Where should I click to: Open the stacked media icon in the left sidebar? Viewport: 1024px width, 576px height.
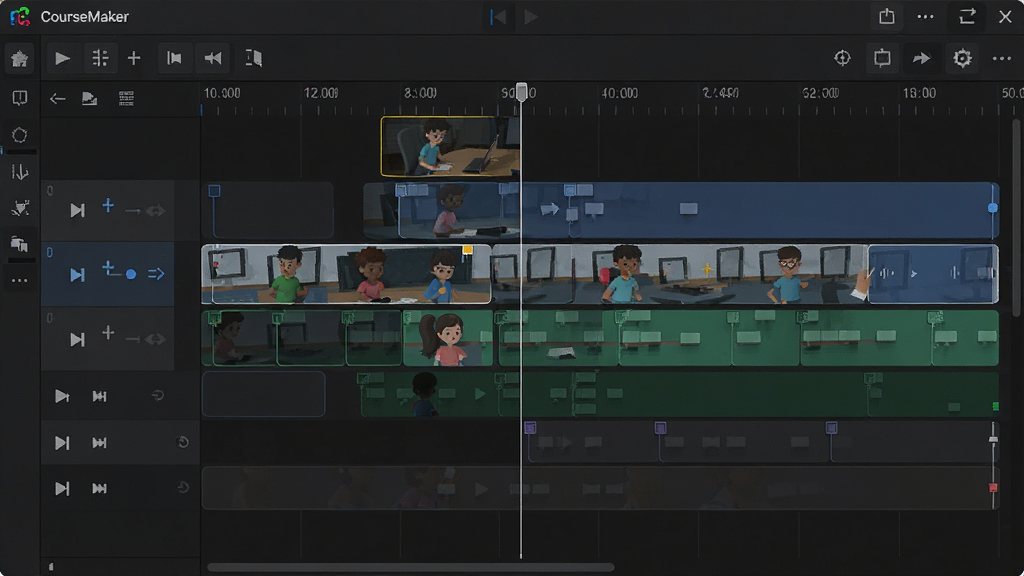[20, 244]
